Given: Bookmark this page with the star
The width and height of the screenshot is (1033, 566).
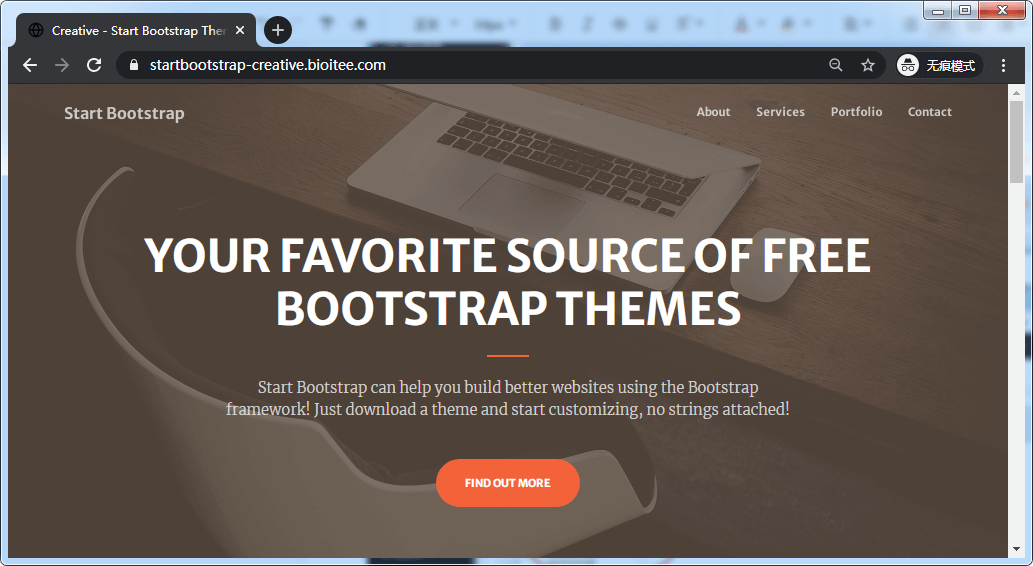Looking at the screenshot, I should click(x=868, y=65).
